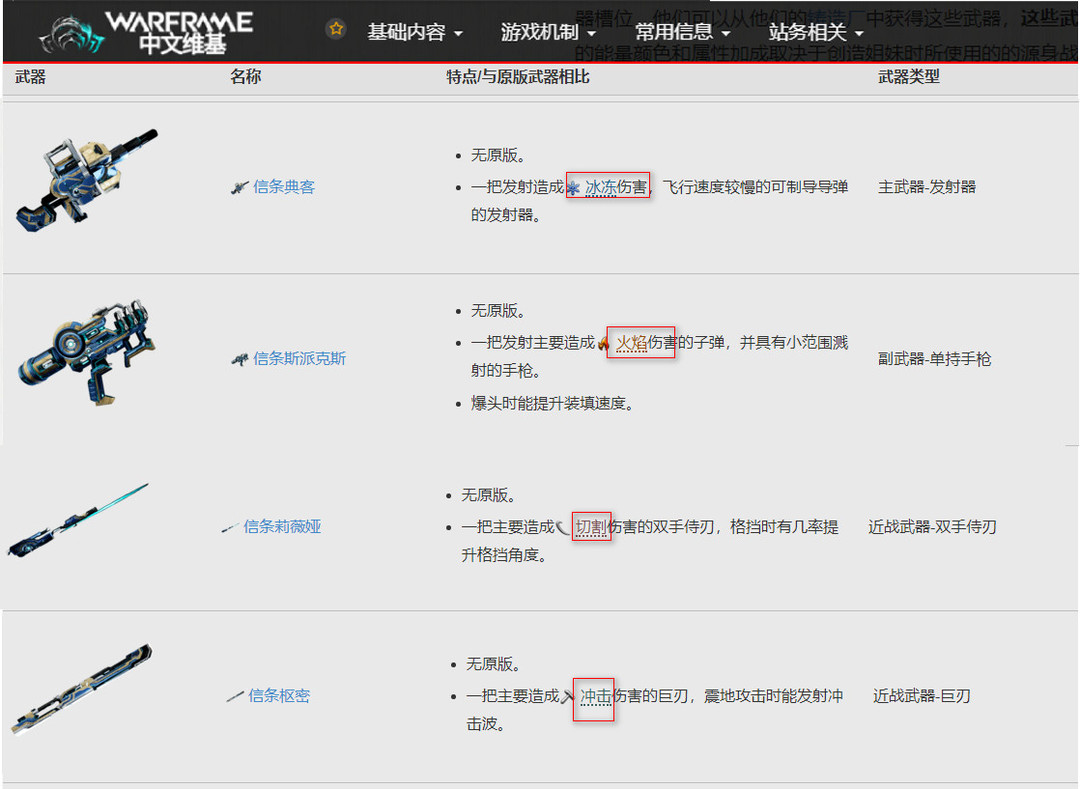Open the 游戏机制 dropdown menu
The height and width of the screenshot is (789, 1080).
[x=548, y=32]
